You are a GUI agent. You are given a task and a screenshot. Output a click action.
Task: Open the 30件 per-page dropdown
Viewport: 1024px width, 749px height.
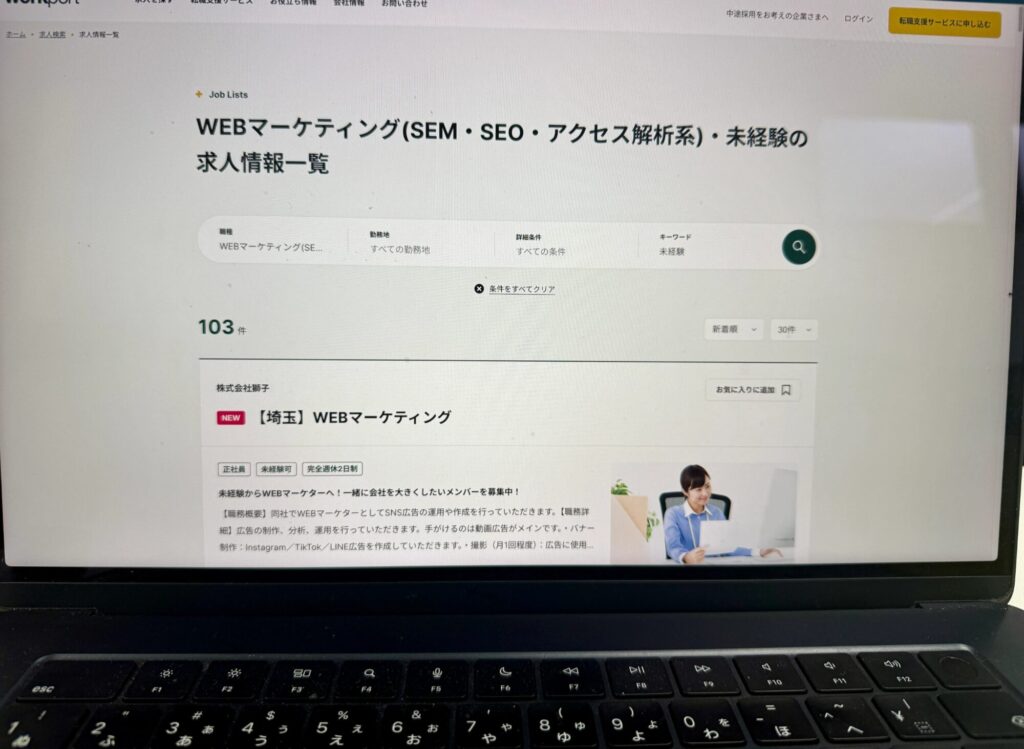[793, 330]
